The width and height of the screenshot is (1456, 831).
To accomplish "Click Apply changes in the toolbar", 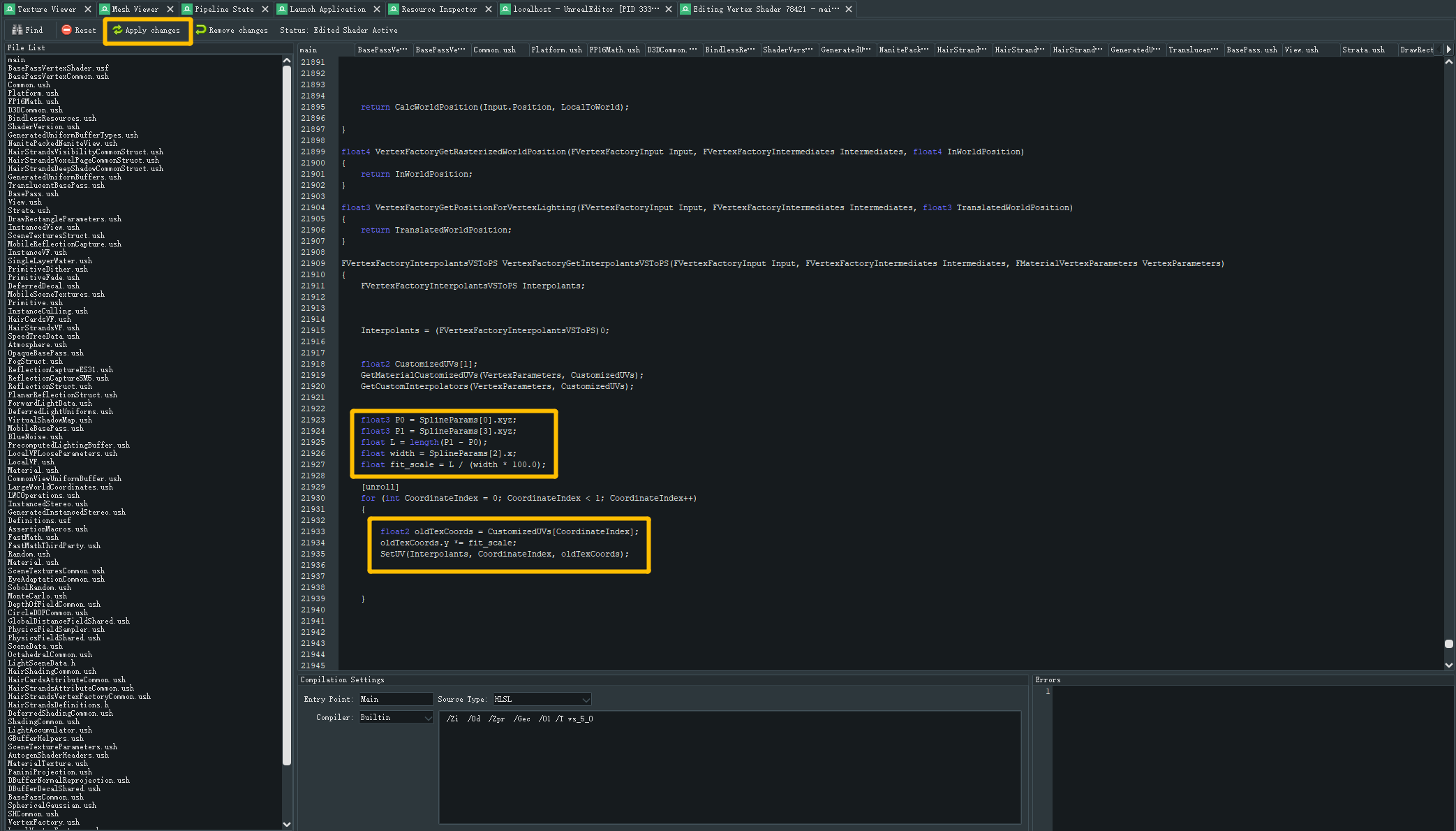I will click(x=147, y=31).
